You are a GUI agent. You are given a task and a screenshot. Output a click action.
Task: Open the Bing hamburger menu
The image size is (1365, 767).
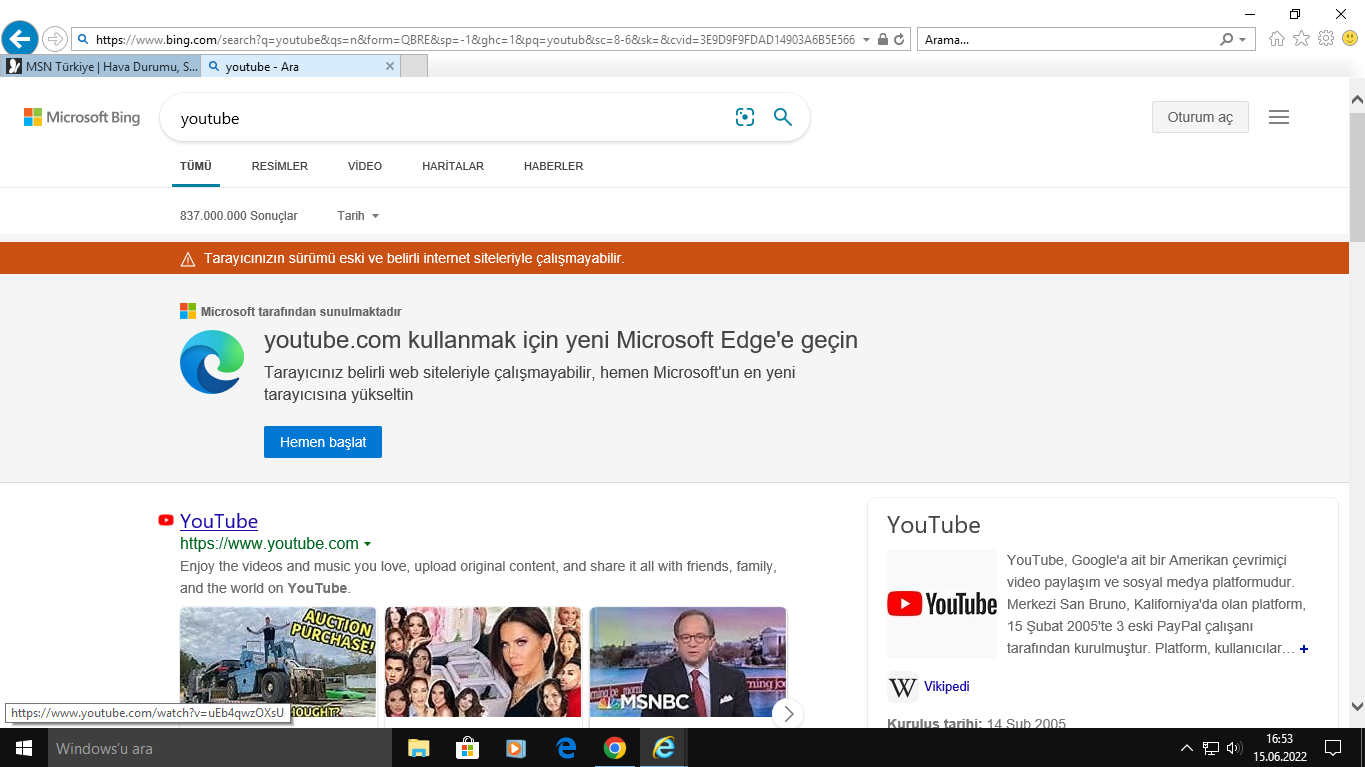click(1279, 117)
